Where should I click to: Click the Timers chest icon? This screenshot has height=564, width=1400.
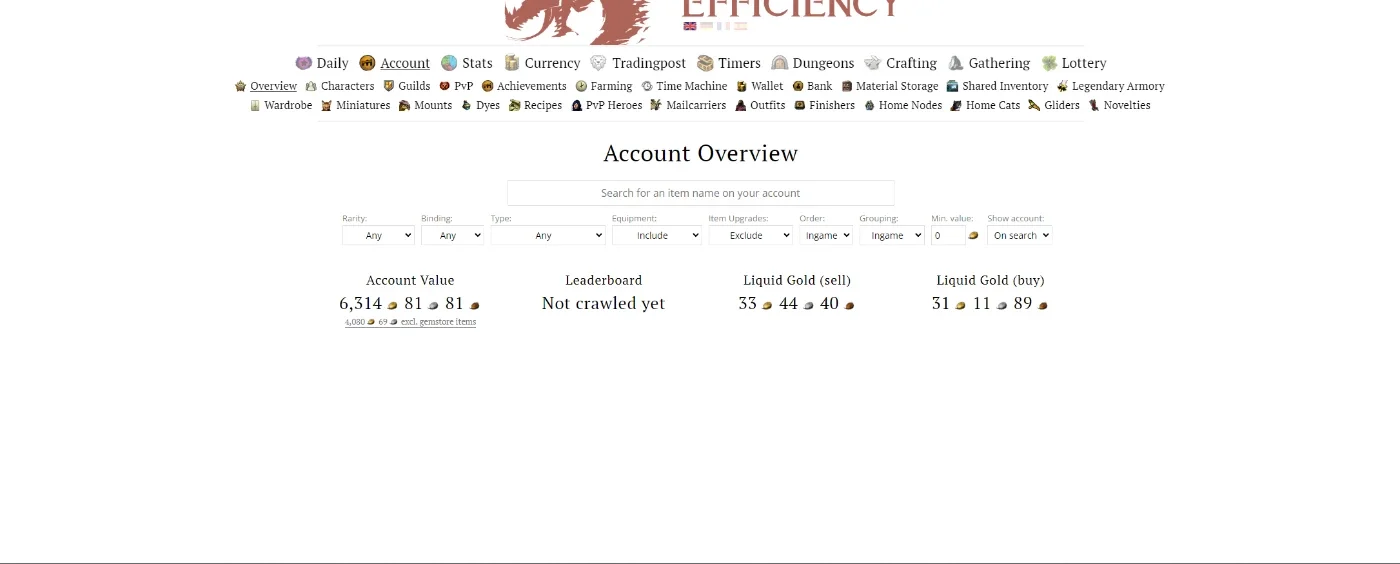tap(705, 63)
